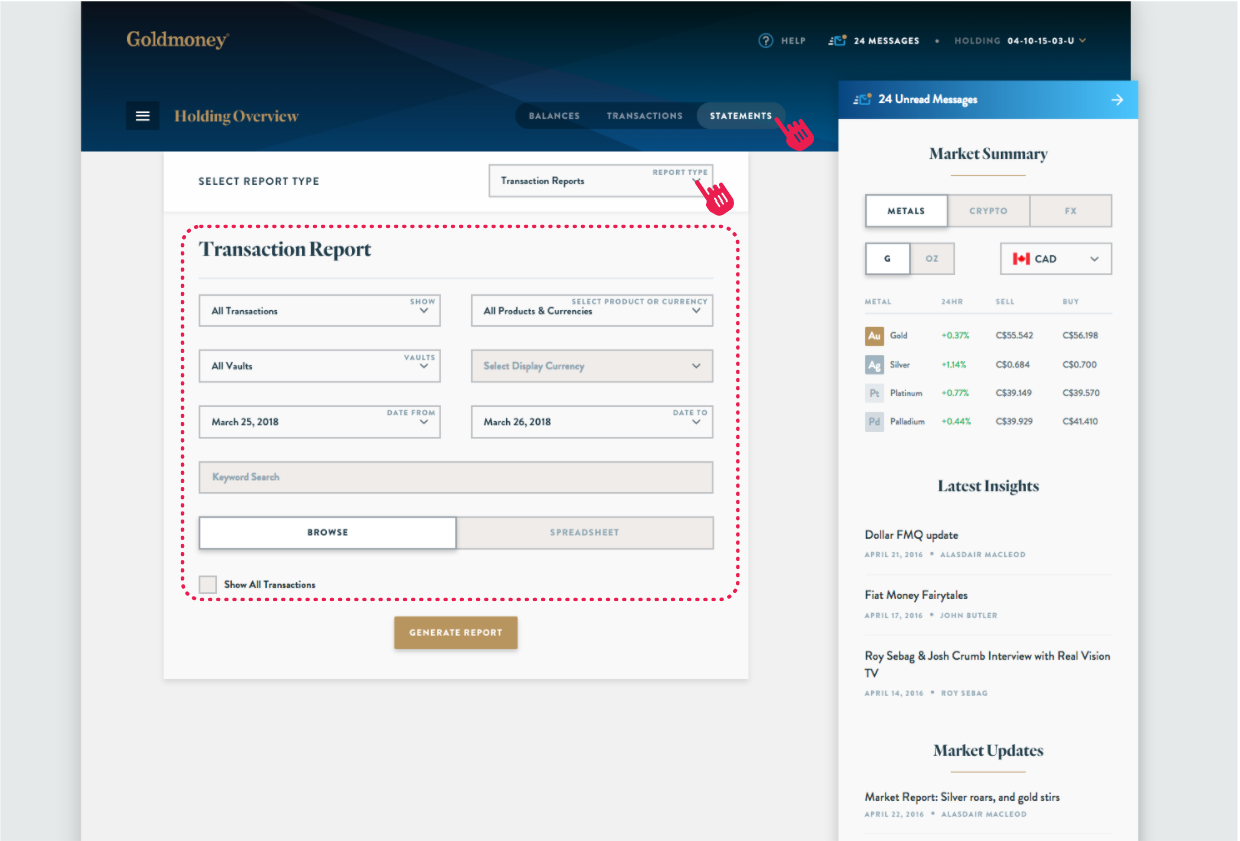Open the All Vaults dropdown
Viewport: 1240px width, 841px height.
(320, 366)
